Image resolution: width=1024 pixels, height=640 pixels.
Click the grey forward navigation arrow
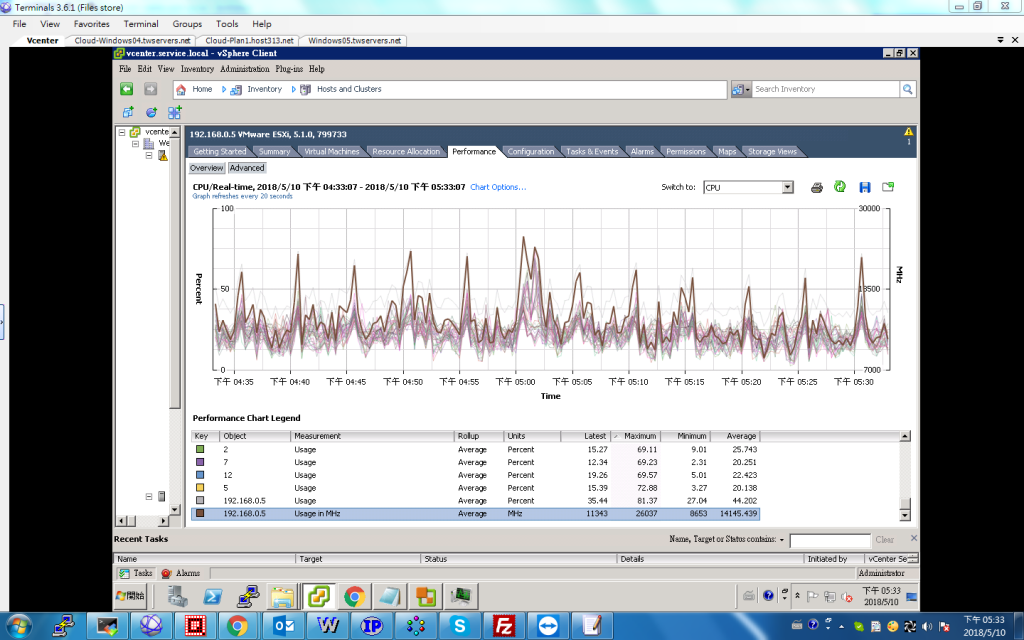[150, 89]
